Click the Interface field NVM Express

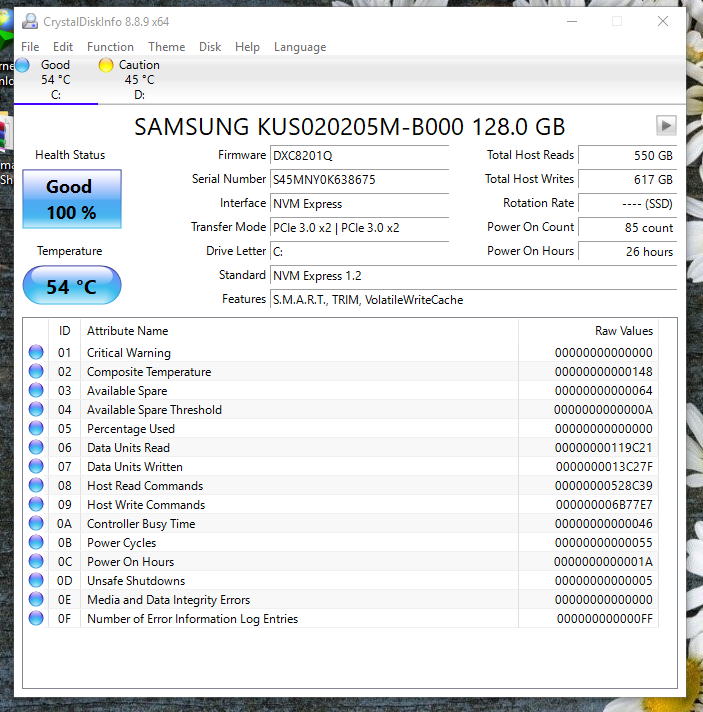[x=359, y=203]
